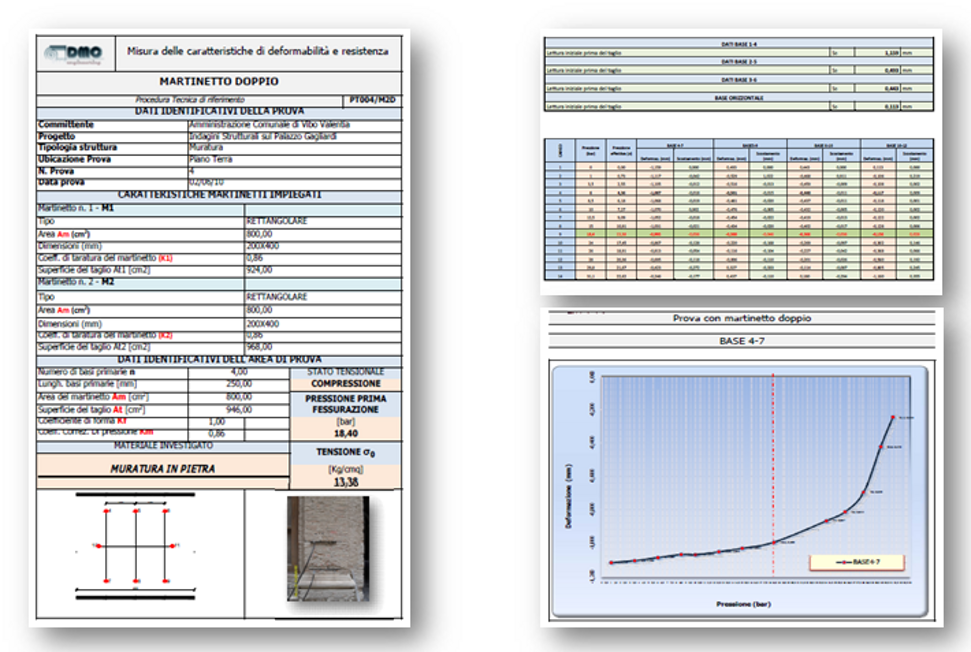The width and height of the screenshot is (971, 652).
Task: Click the DMO engineering logo
Action: 76,51
